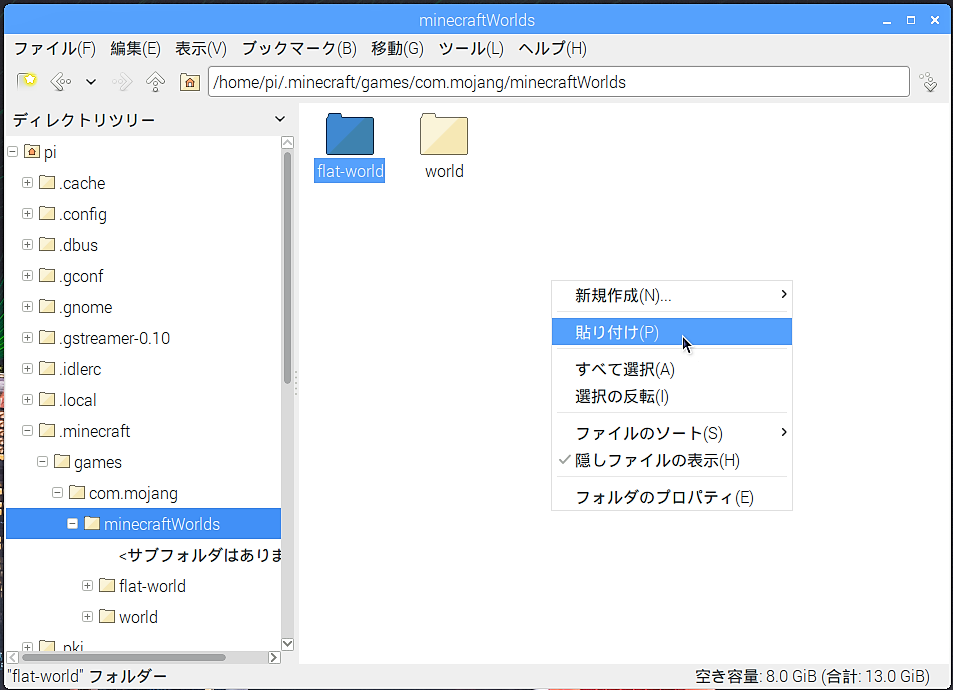This screenshot has width=953, height=690.
Task: Expand the .cache folder node
Action: pyautogui.click(x=27, y=182)
